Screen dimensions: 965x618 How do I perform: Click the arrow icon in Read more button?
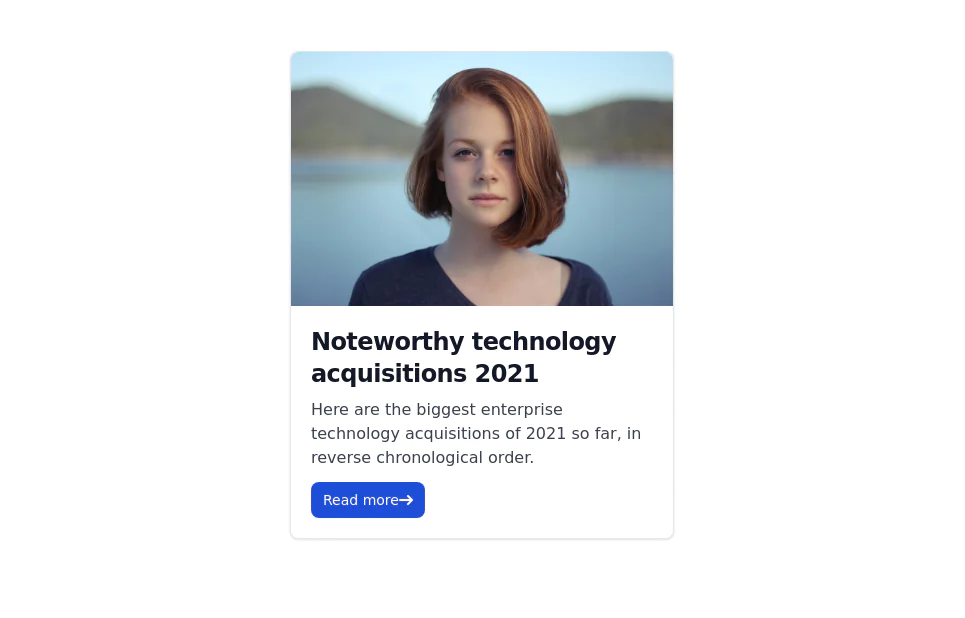click(x=406, y=500)
